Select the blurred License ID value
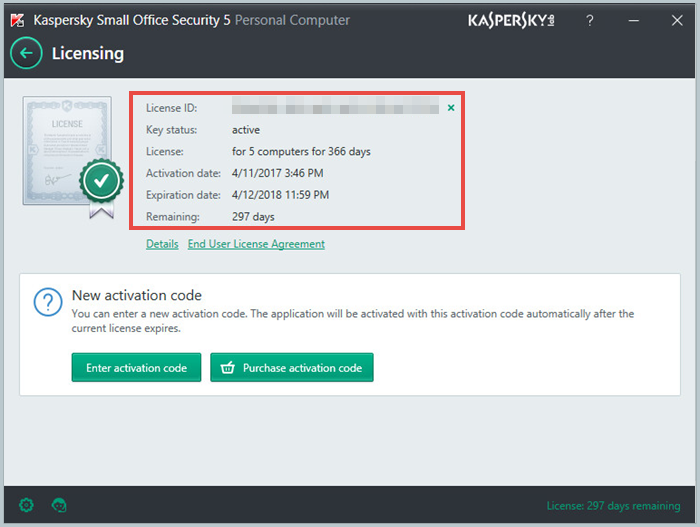This screenshot has height=527, width=700. click(x=335, y=106)
